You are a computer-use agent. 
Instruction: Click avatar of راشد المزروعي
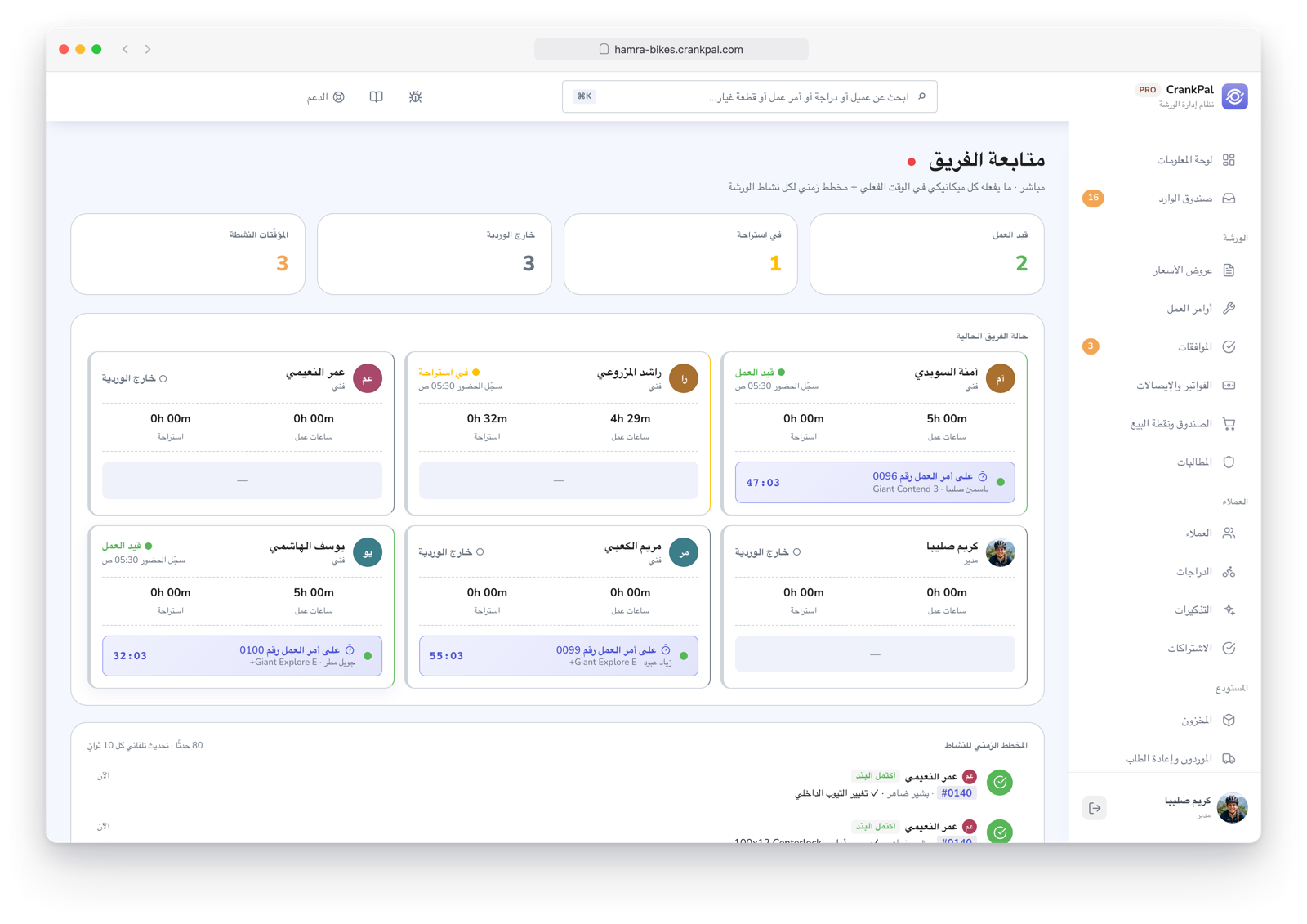pyautogui.click(x=684, y=378)
